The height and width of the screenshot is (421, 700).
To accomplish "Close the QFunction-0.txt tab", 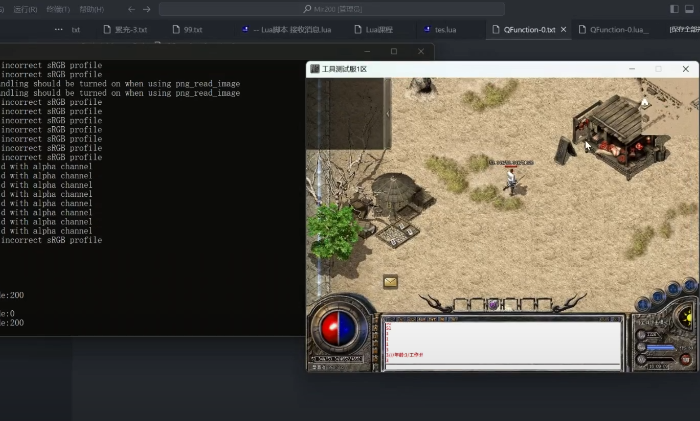I will coord(564,30).
